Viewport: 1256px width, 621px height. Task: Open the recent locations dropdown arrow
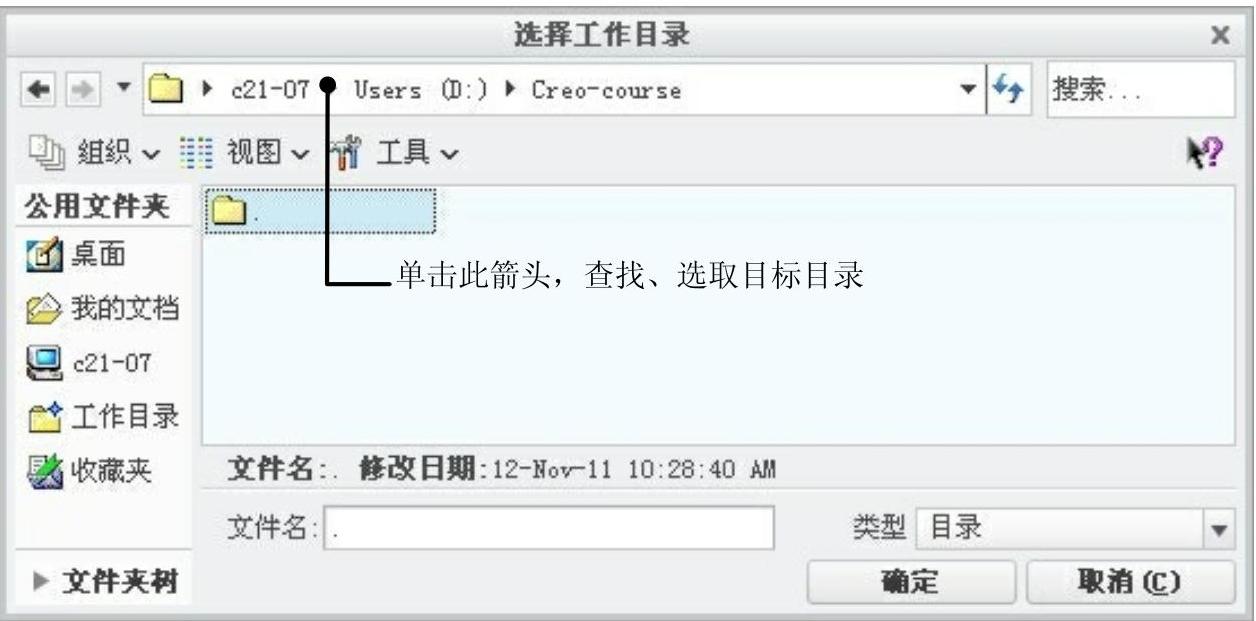click(124, 90)
